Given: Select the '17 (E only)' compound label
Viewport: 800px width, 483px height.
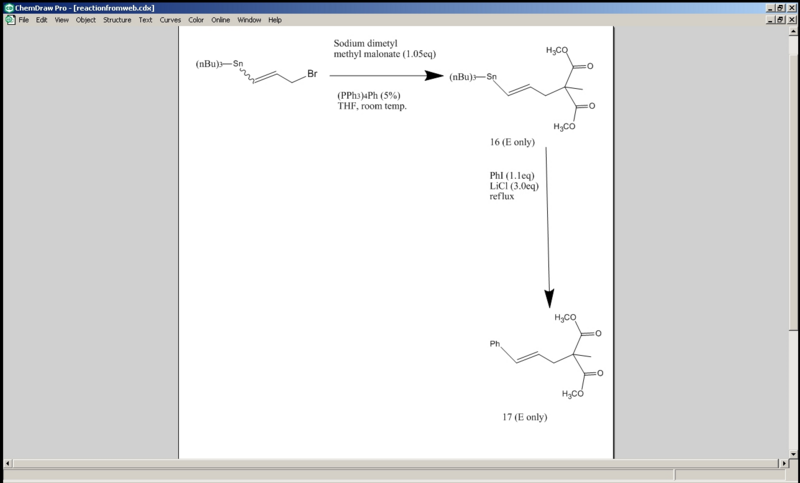Looking at the screenshot, I should tap(524, 417).
